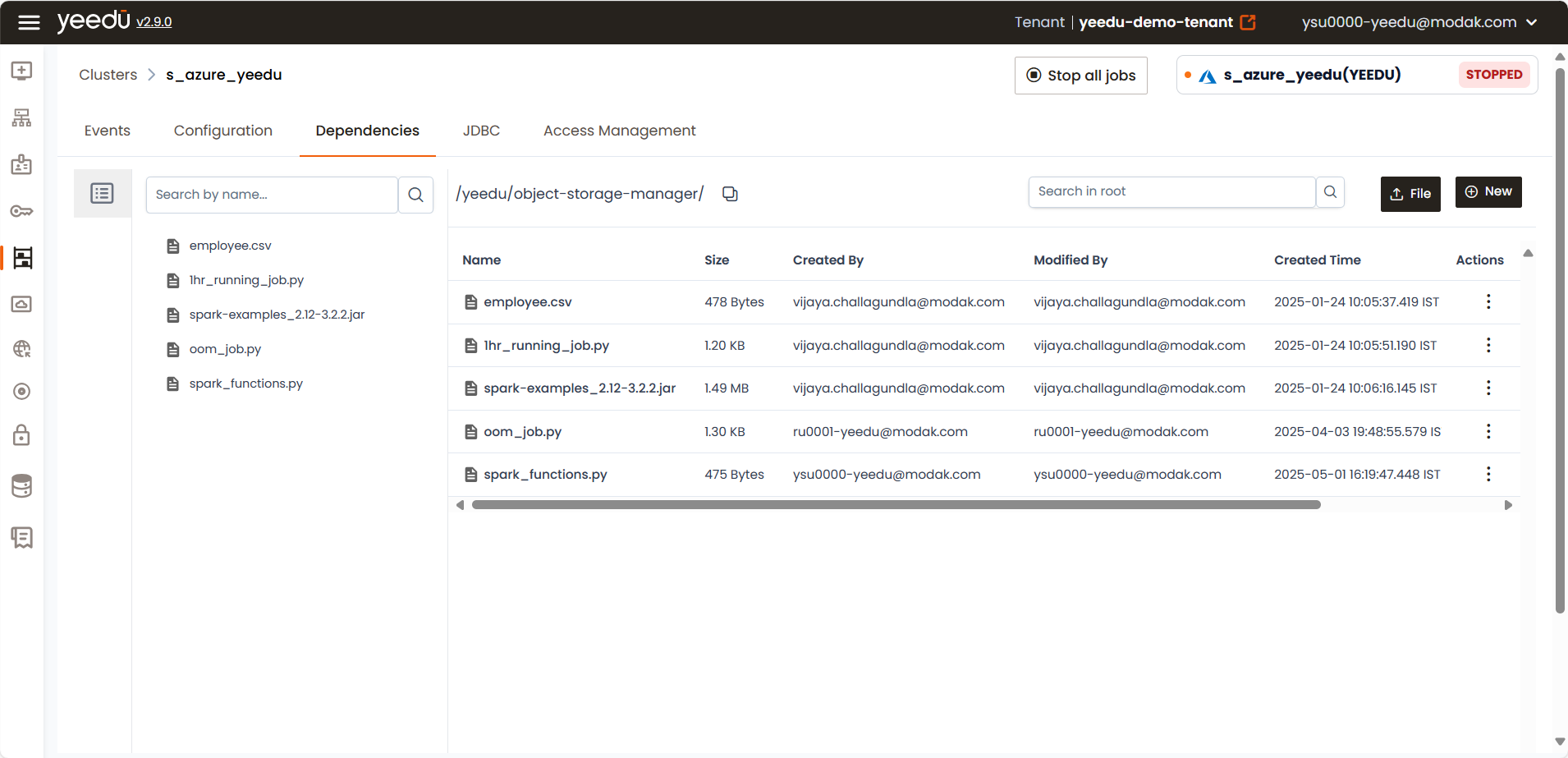Open actions menu for oom_job.py
The width and height of the screenshot is (1568, 758).
coord(1488,431)
